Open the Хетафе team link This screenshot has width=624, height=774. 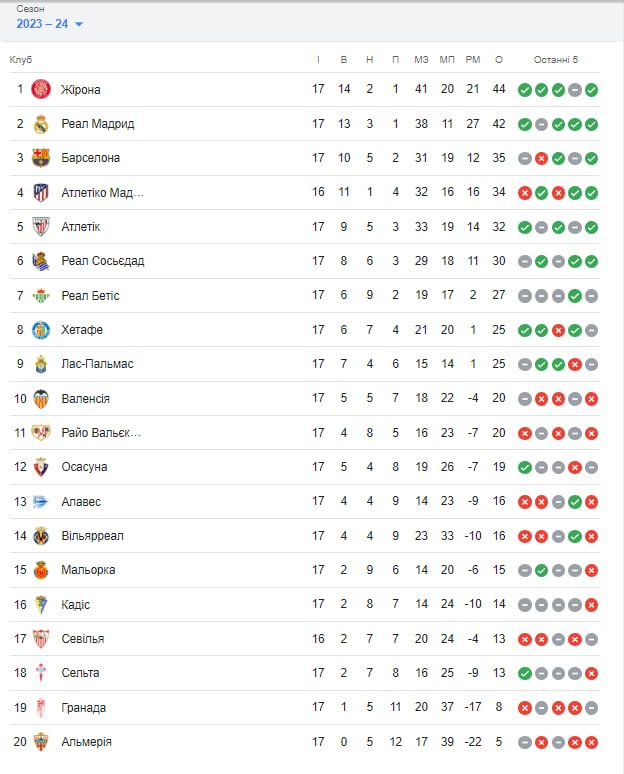pos(82,330)
